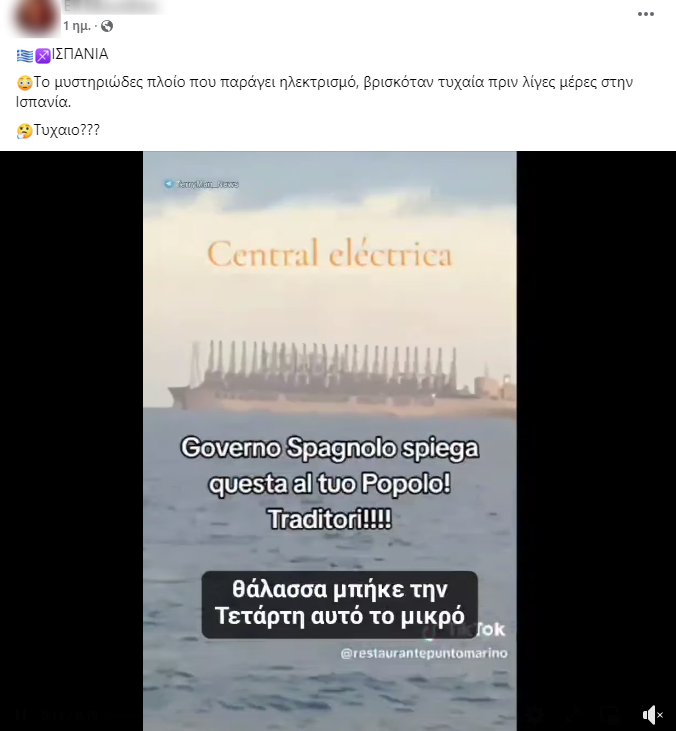Viewport: 676px width, 731px height.
Task: Click the faint 0:11 / 0:19 time display
Action: 69,715
